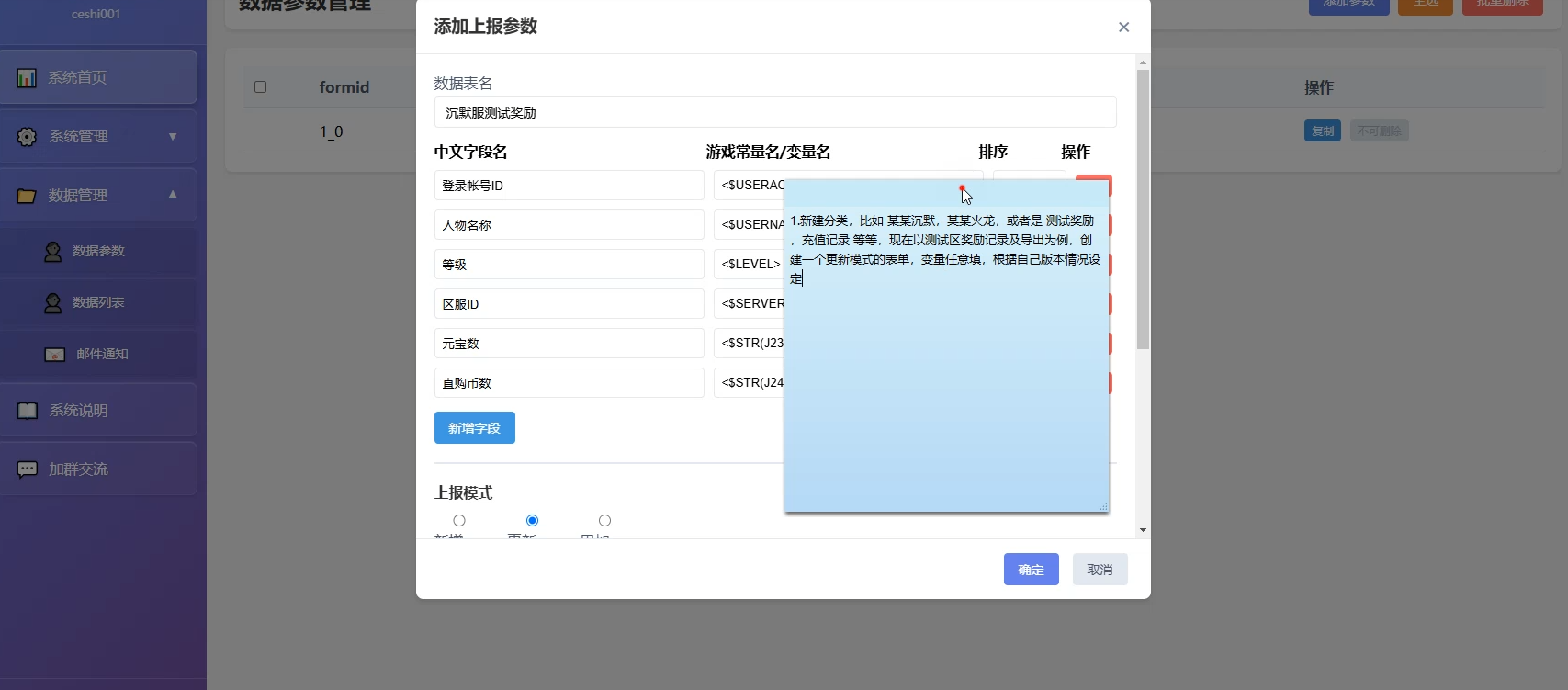Viewport: 1568px width, 690px height.
Task: Click the 中文字段名 column label
Action: [471, 153]
